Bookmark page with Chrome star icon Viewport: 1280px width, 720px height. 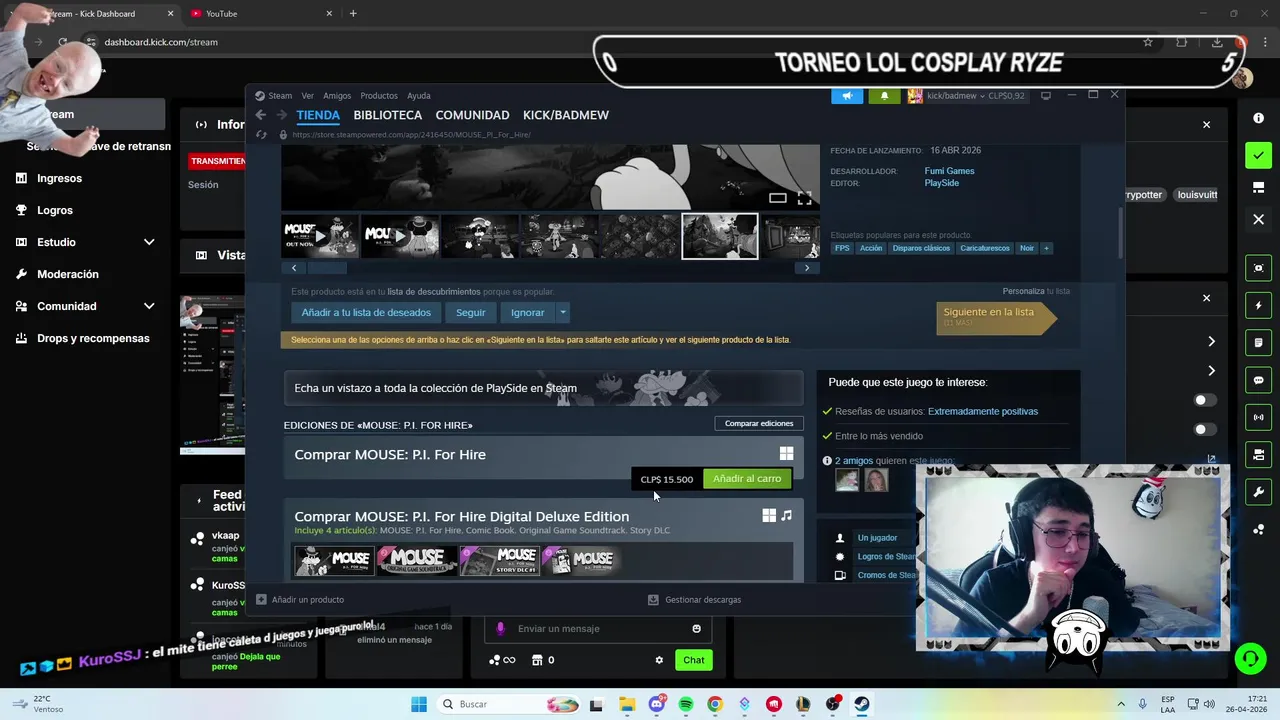[1148, 42]
